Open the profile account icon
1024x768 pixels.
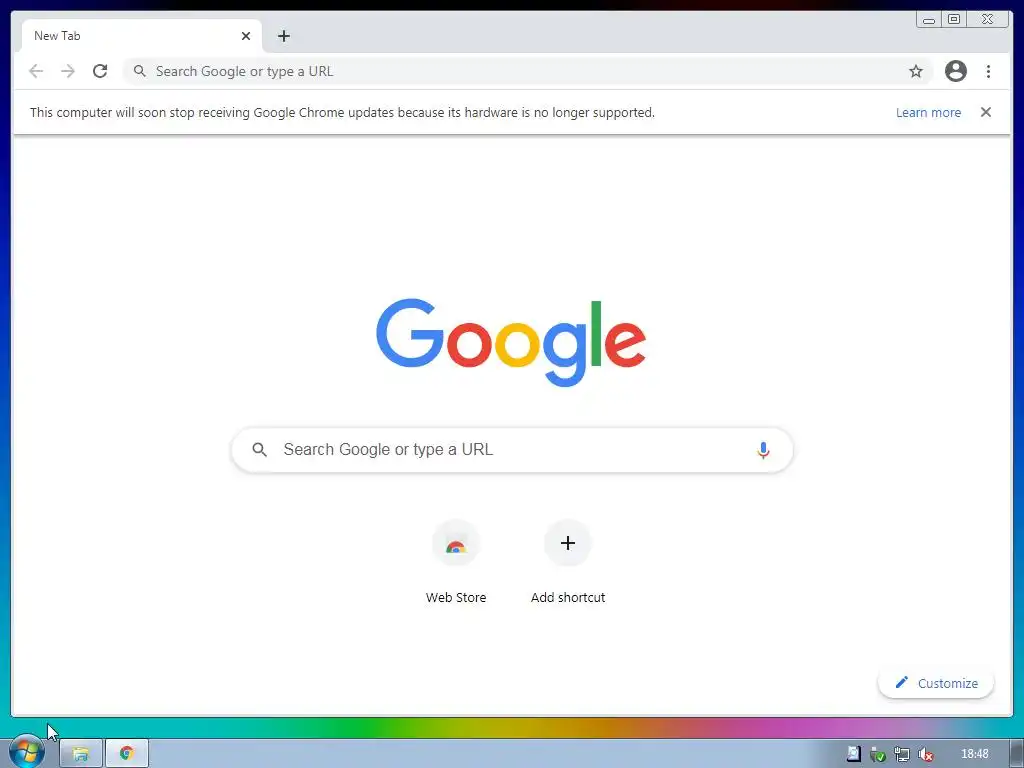tap(955, 71)
